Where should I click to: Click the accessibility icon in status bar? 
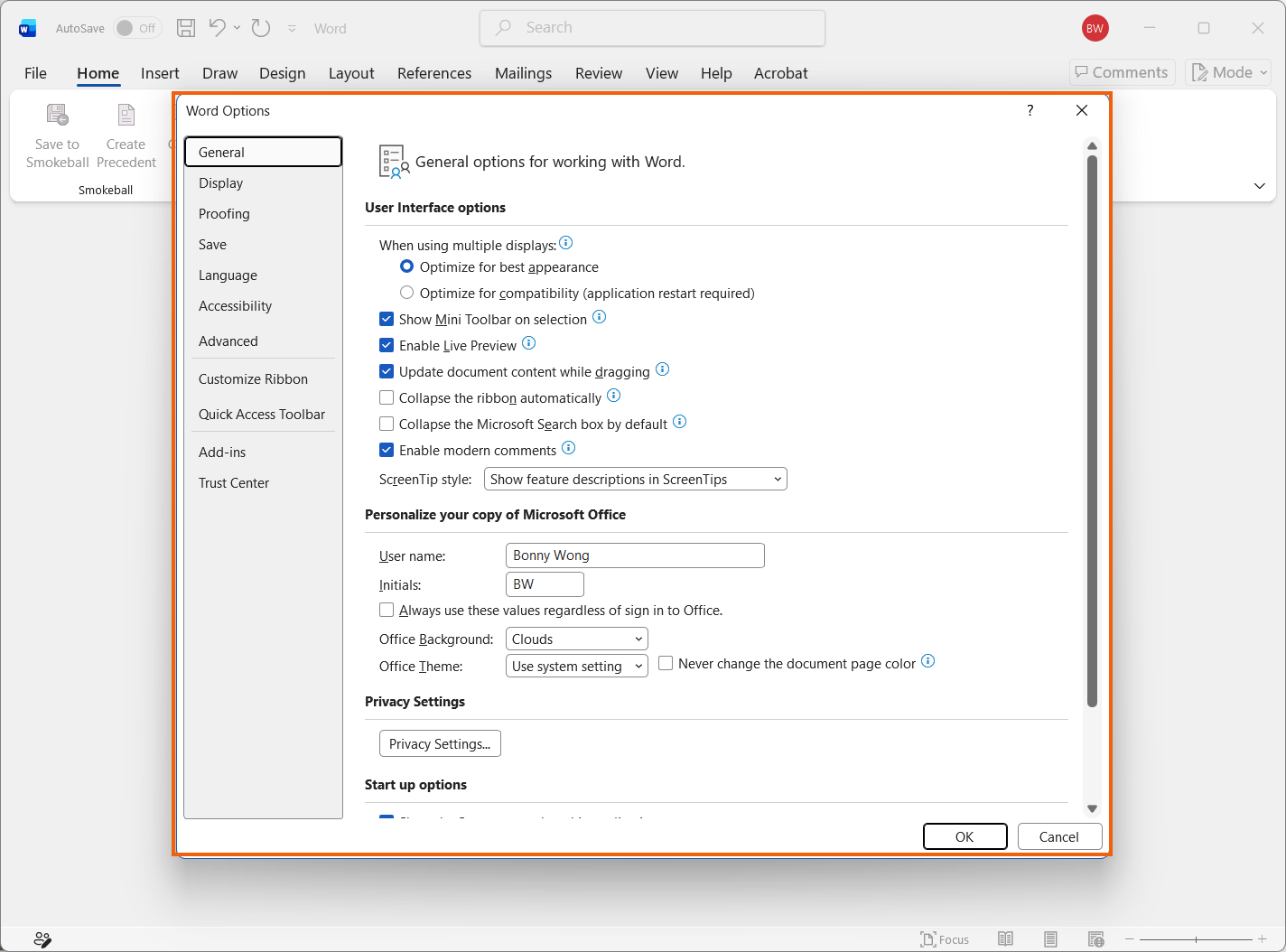pos(42,939)
